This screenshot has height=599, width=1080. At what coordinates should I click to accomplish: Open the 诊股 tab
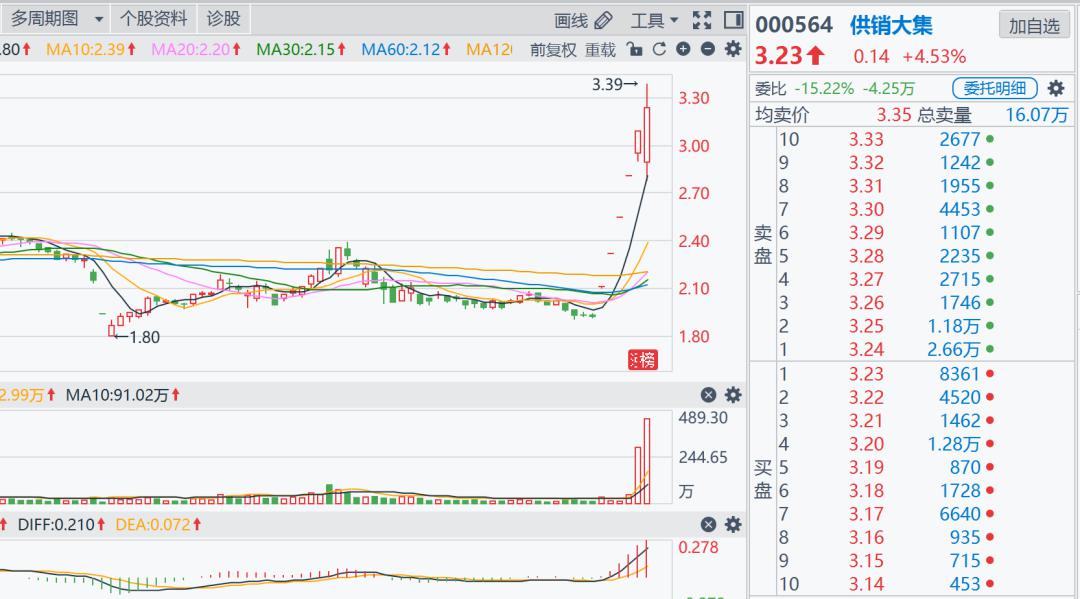(x=223, y=19)
